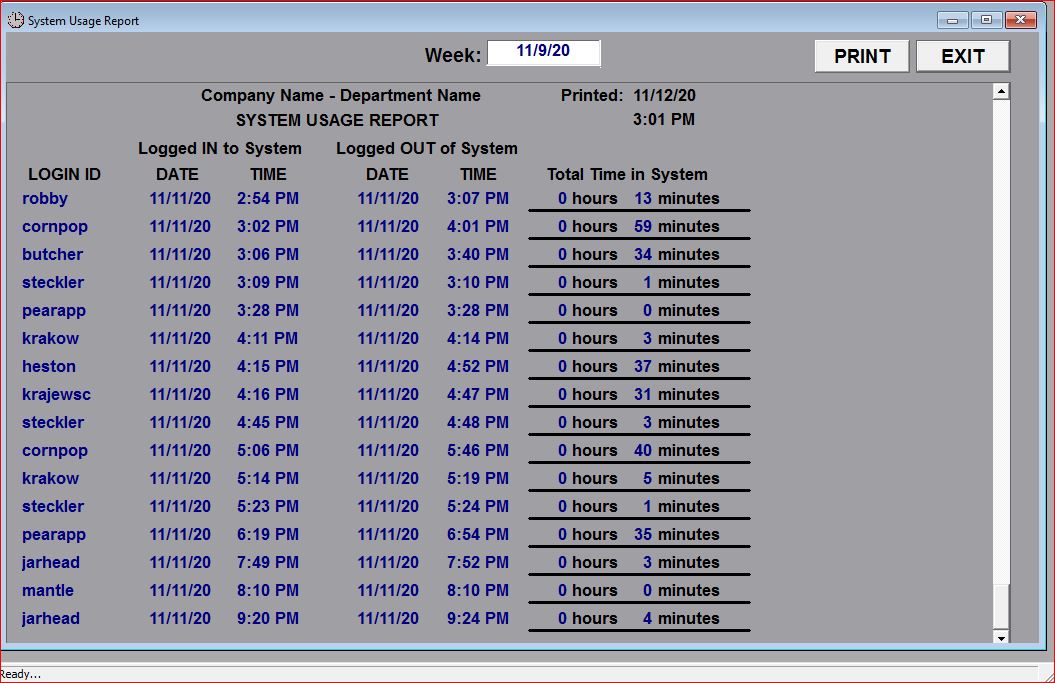Select the butcher login ID entry
This screenshot has width=1055, height=683.
click(x=52, y=255)
